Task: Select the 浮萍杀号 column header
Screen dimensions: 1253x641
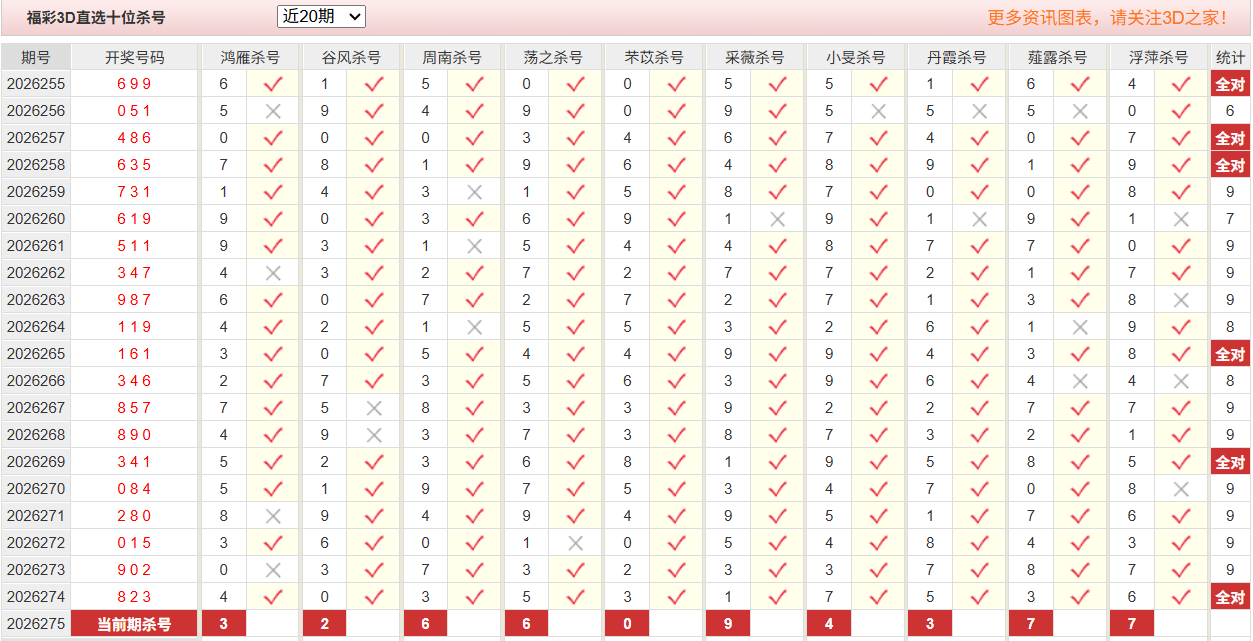Action: click(1159, 57)
